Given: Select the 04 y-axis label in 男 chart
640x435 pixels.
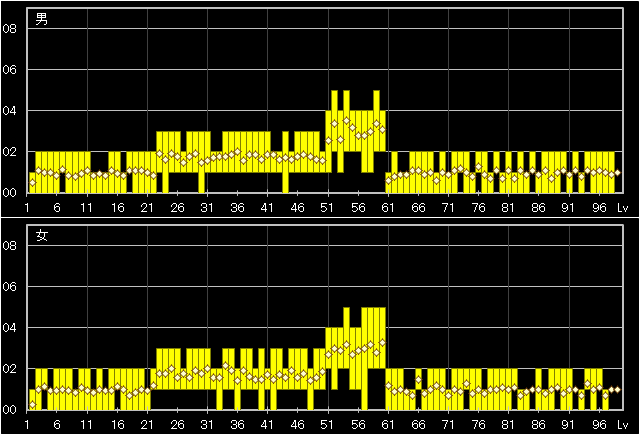Looking at the screenshot, I should (9, 111).
